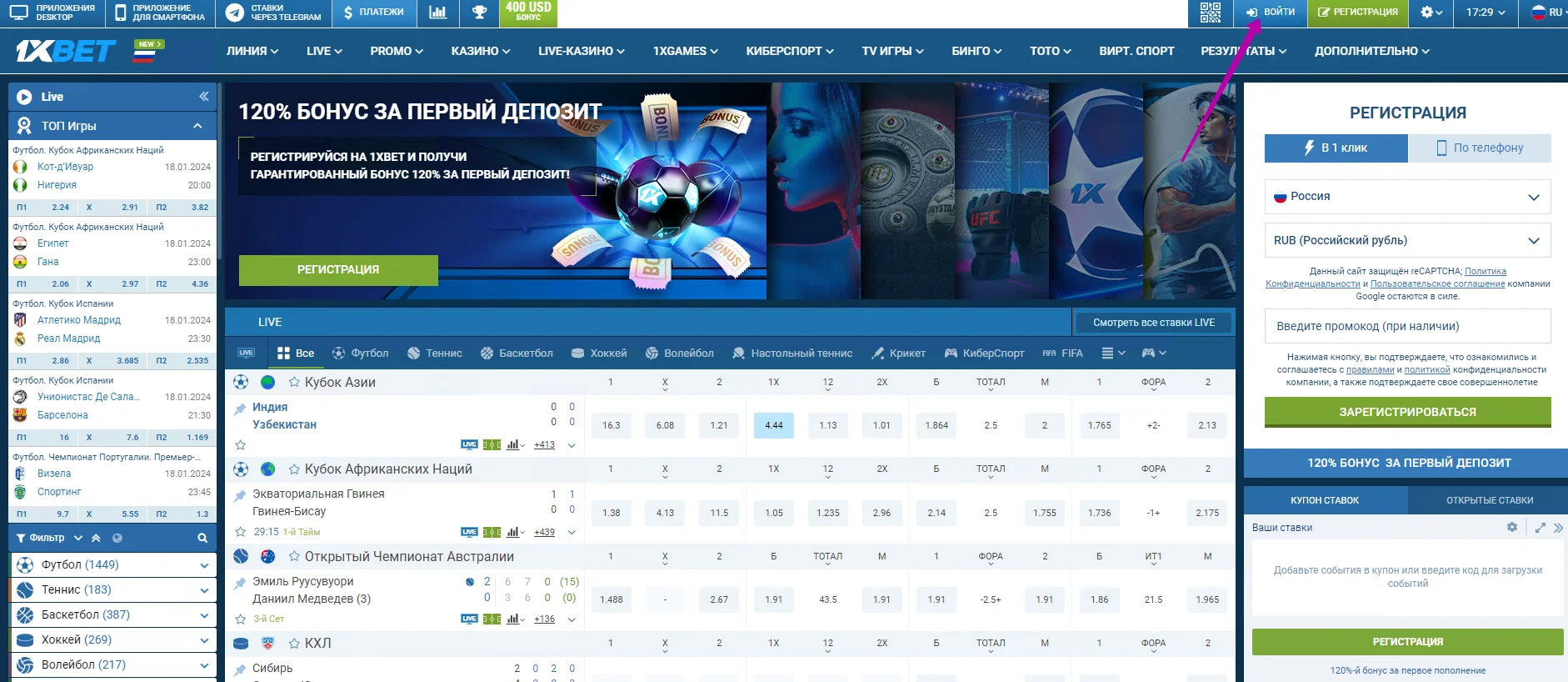Favorite the Кубок Африканских Наций league star

click(294, 469)
